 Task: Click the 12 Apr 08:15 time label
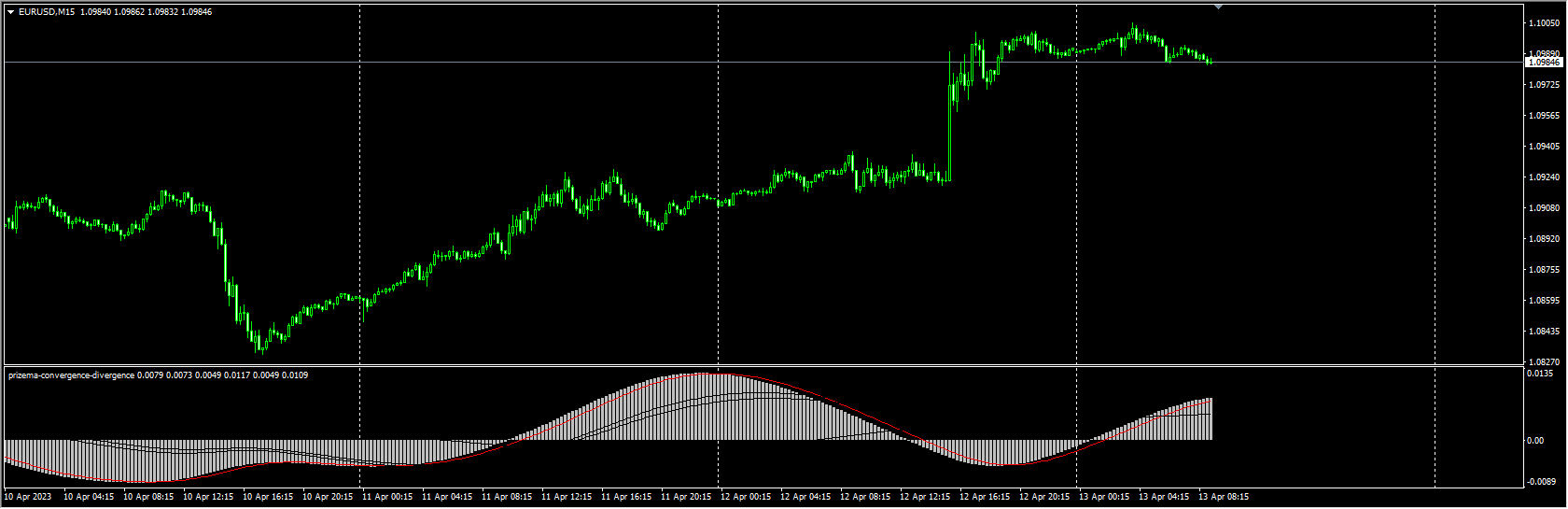click(x=865, y=497)
